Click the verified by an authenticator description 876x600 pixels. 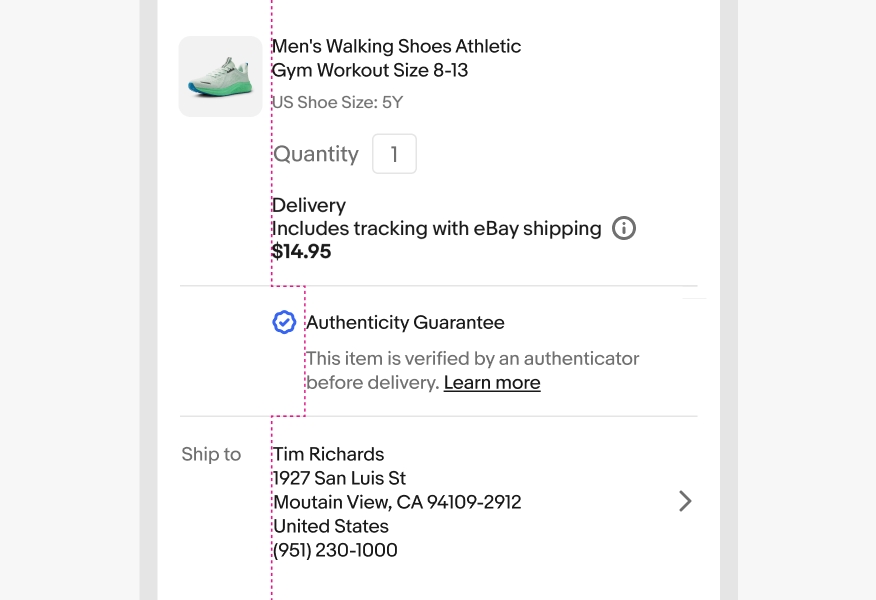pyautogui.click(x=472, y=358)
